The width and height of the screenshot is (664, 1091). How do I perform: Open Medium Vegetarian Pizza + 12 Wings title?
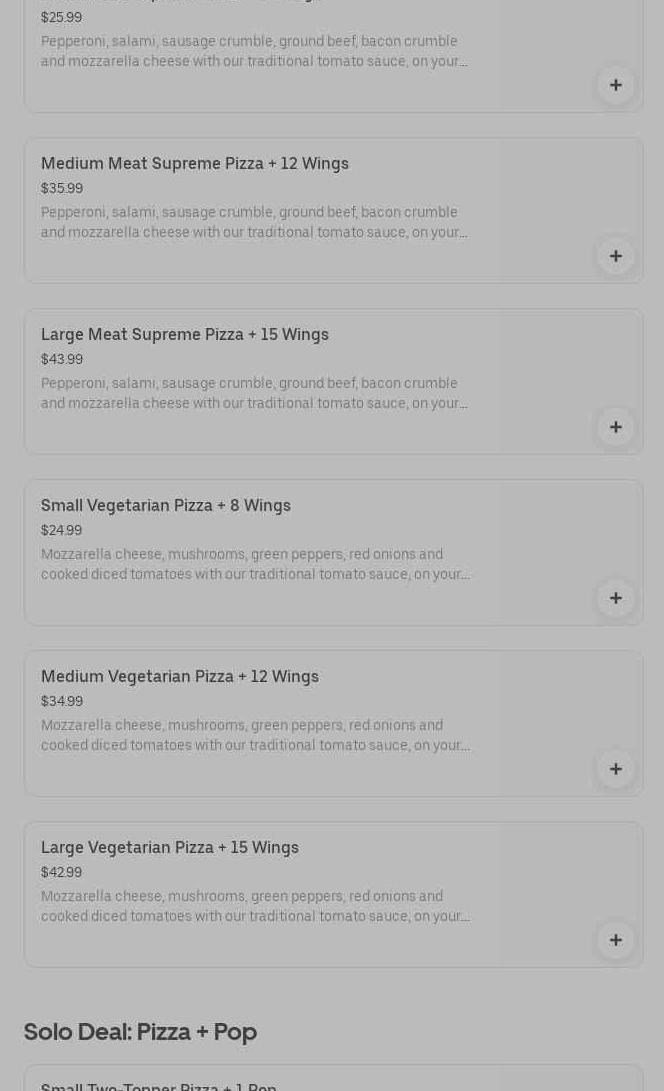[180, 676]
